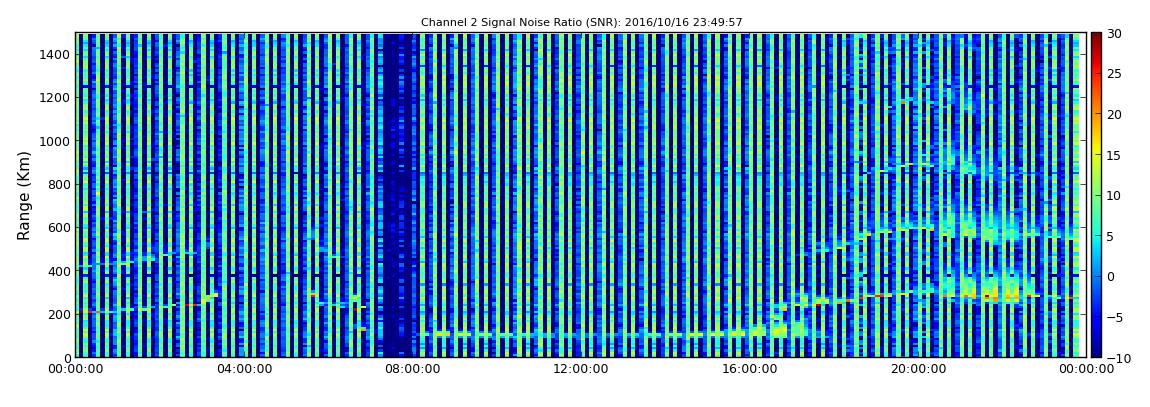This screenshot has height=407, width=1150.
Task: Click the leftmost 00:00:00 time label
Action: coord(76,370)
